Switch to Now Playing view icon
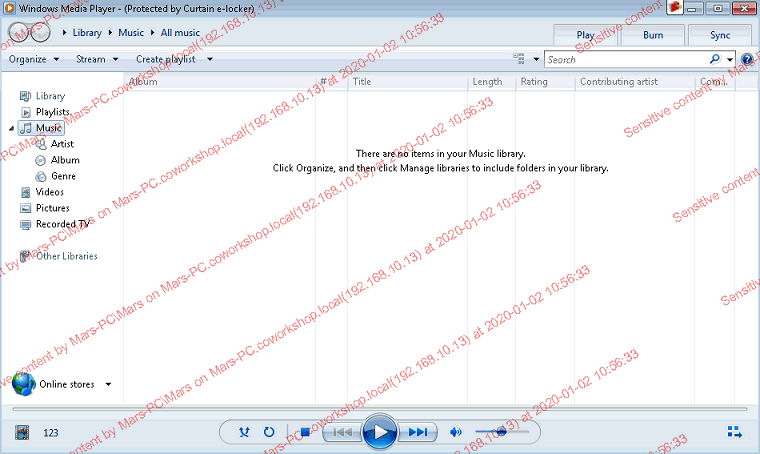The height and width of the screenshot is (454, 760). (734, 432)
